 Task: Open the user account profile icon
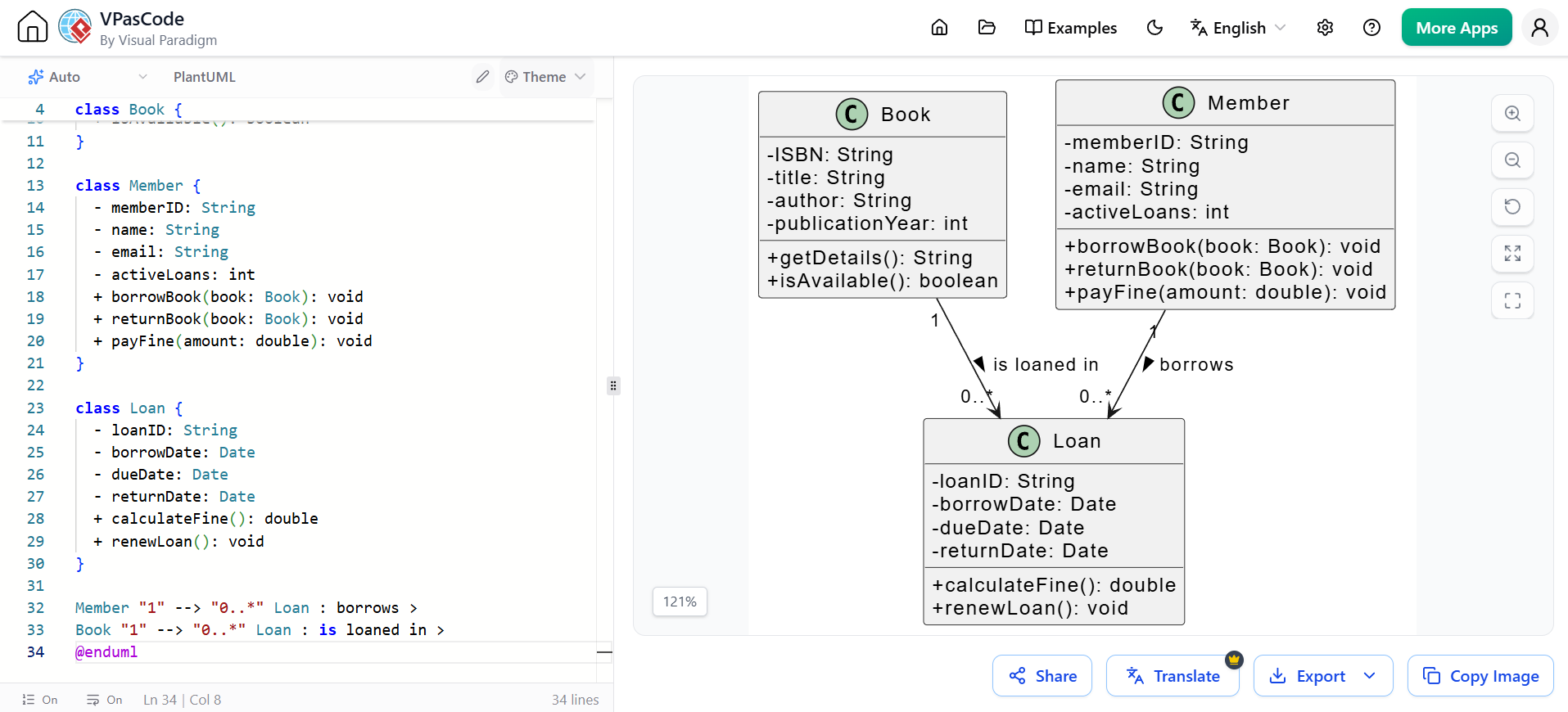tap(1540, 28)
